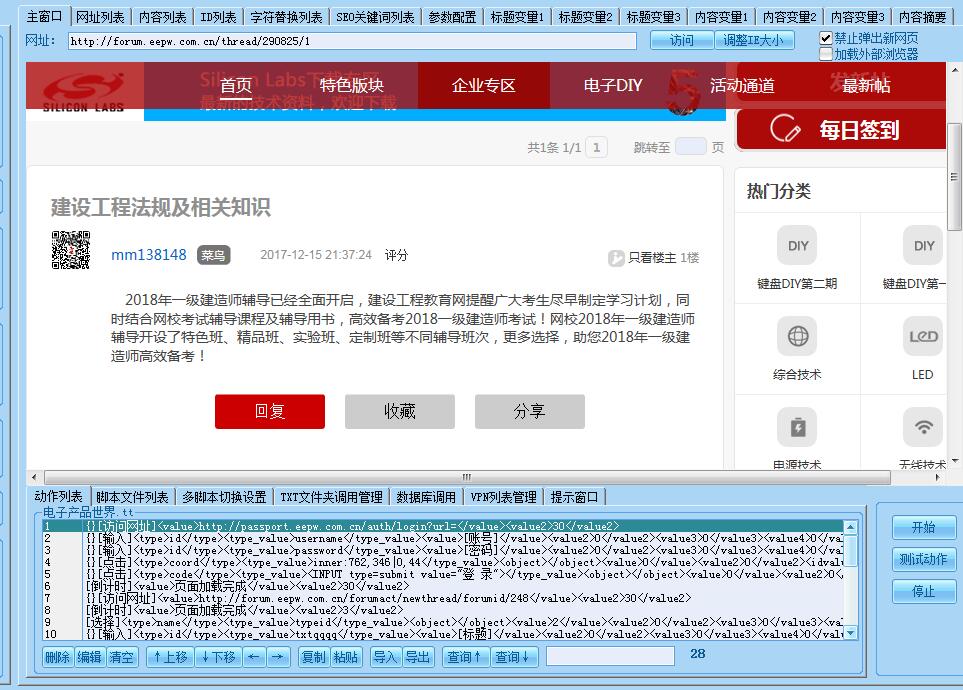Click the 只看楼主 icon
Screen dimensions: 963x690
coord(616,258)
